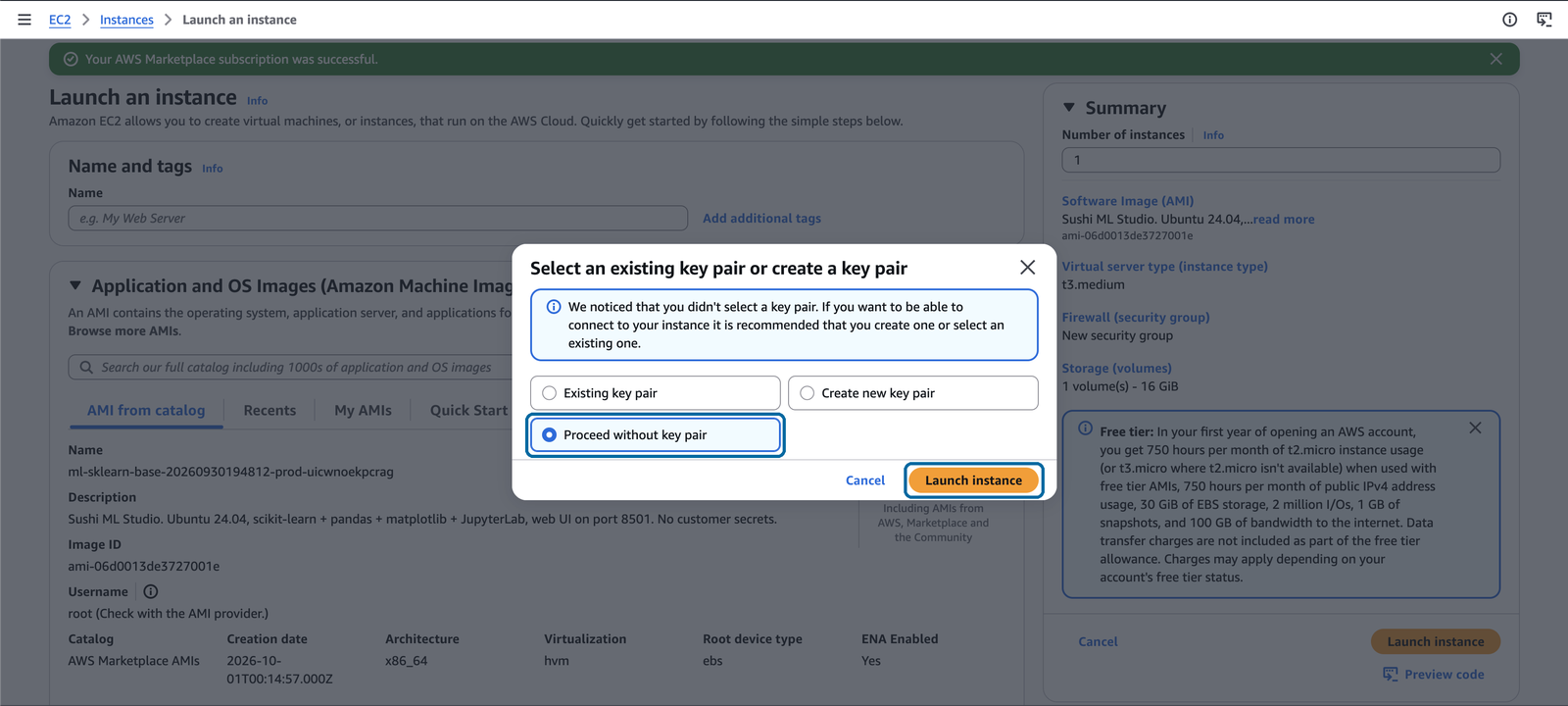The width and height of the screenshot is (1568, 706).
Task: Open Info link beside Name and tags
Action: (213, 169)
